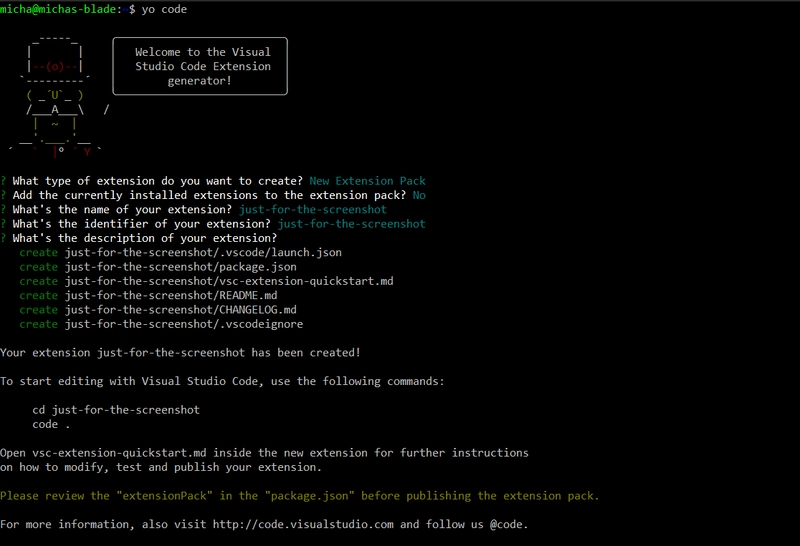Click 'Your extension just-for-the-screenshot has been created!' line
The width and height of the screenshot is (800, 546).
click(x=181, y=352)
